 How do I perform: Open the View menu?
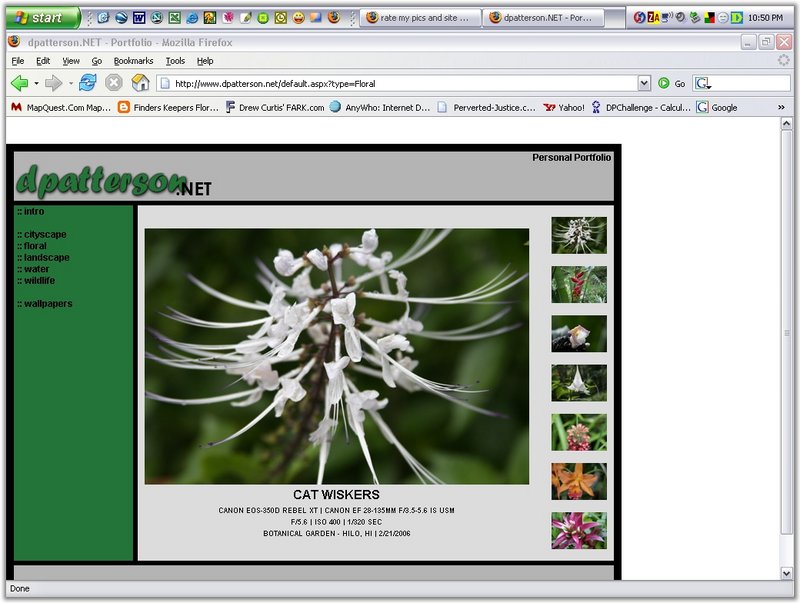click(x=71, y=61)
